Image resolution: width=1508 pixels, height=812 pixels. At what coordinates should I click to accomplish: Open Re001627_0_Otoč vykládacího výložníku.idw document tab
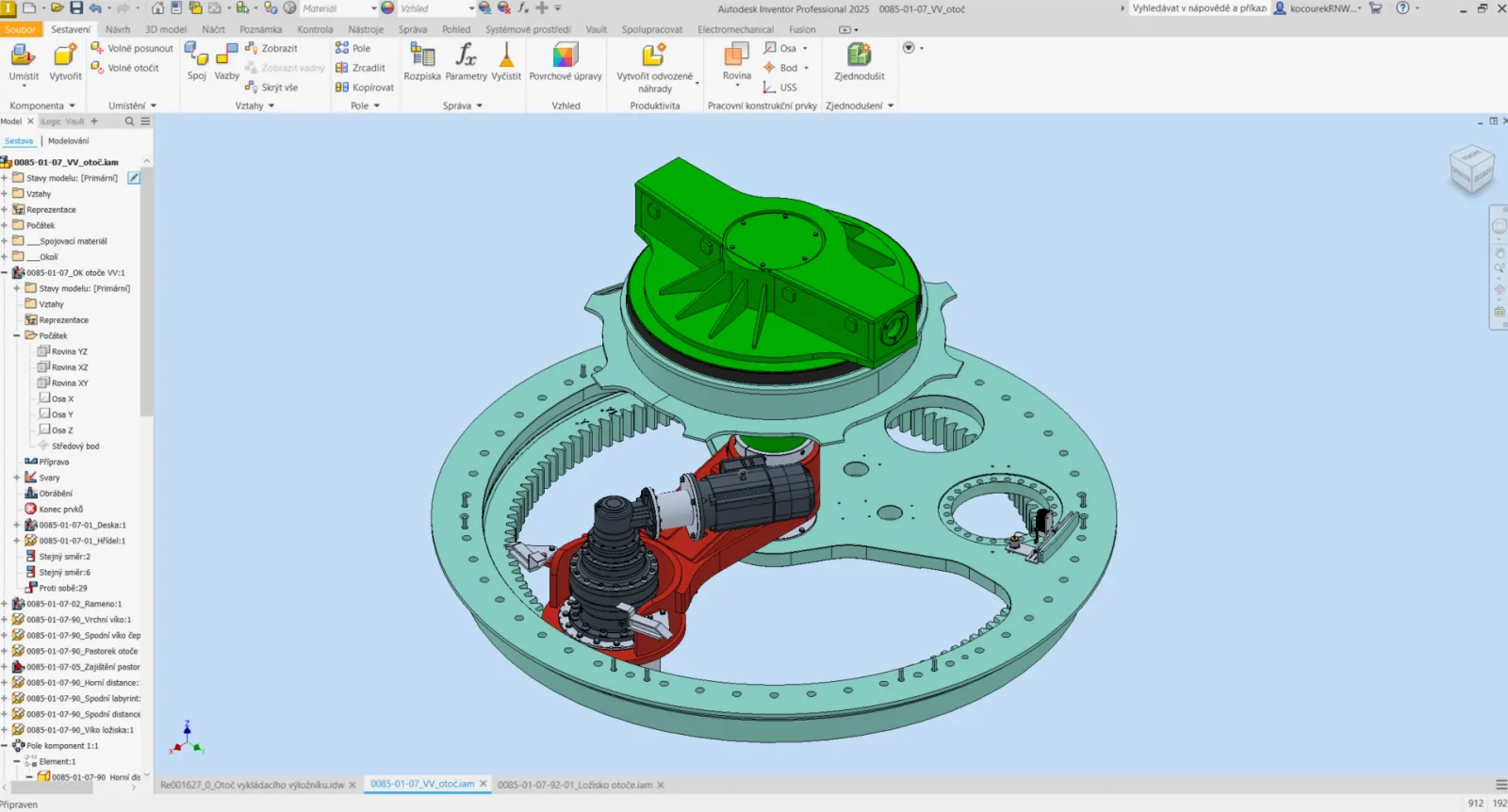pos(252,785)
